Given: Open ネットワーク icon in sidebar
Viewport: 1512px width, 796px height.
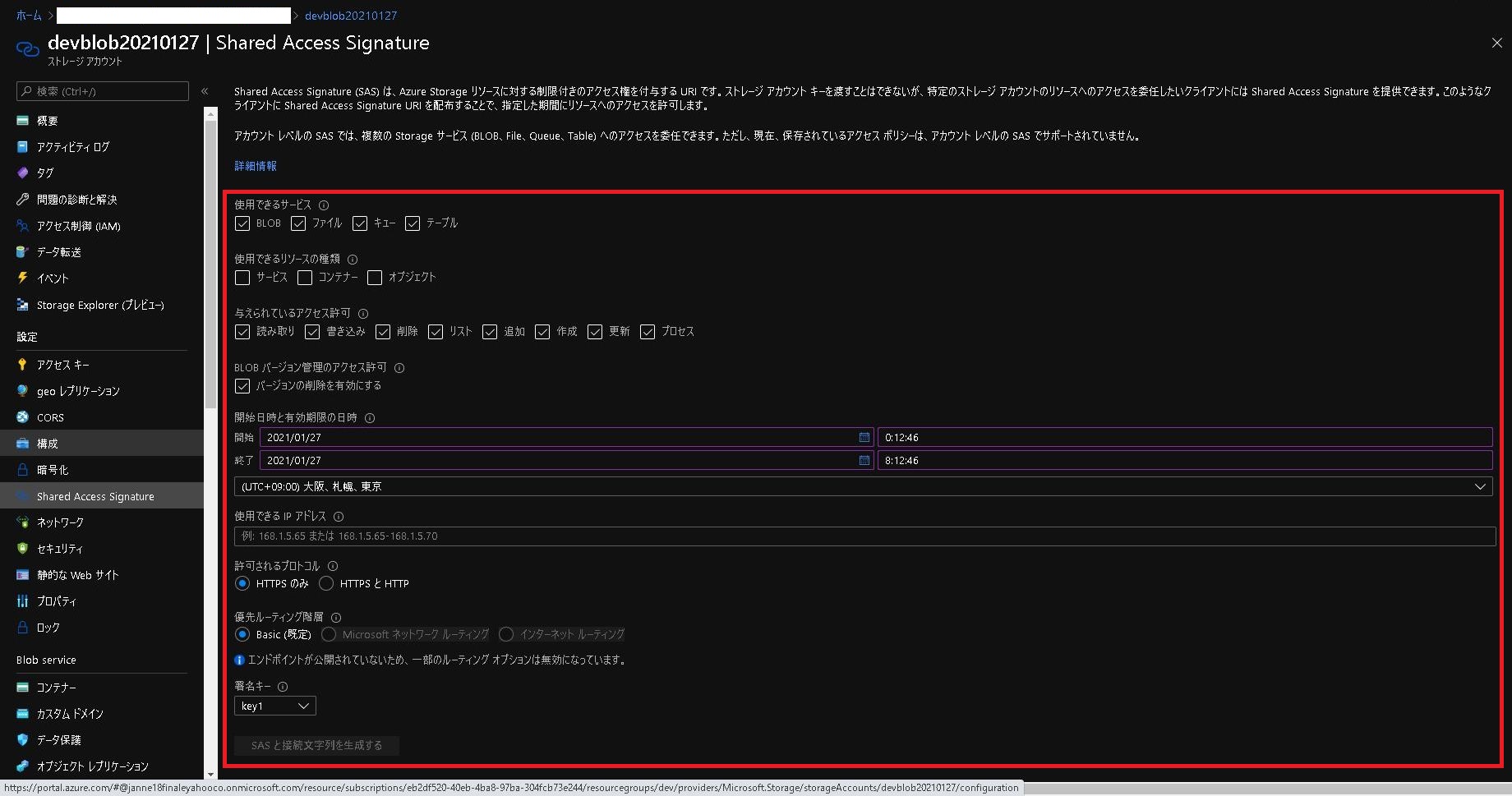Looking at the screenshot, I should [x=23, y=522].
